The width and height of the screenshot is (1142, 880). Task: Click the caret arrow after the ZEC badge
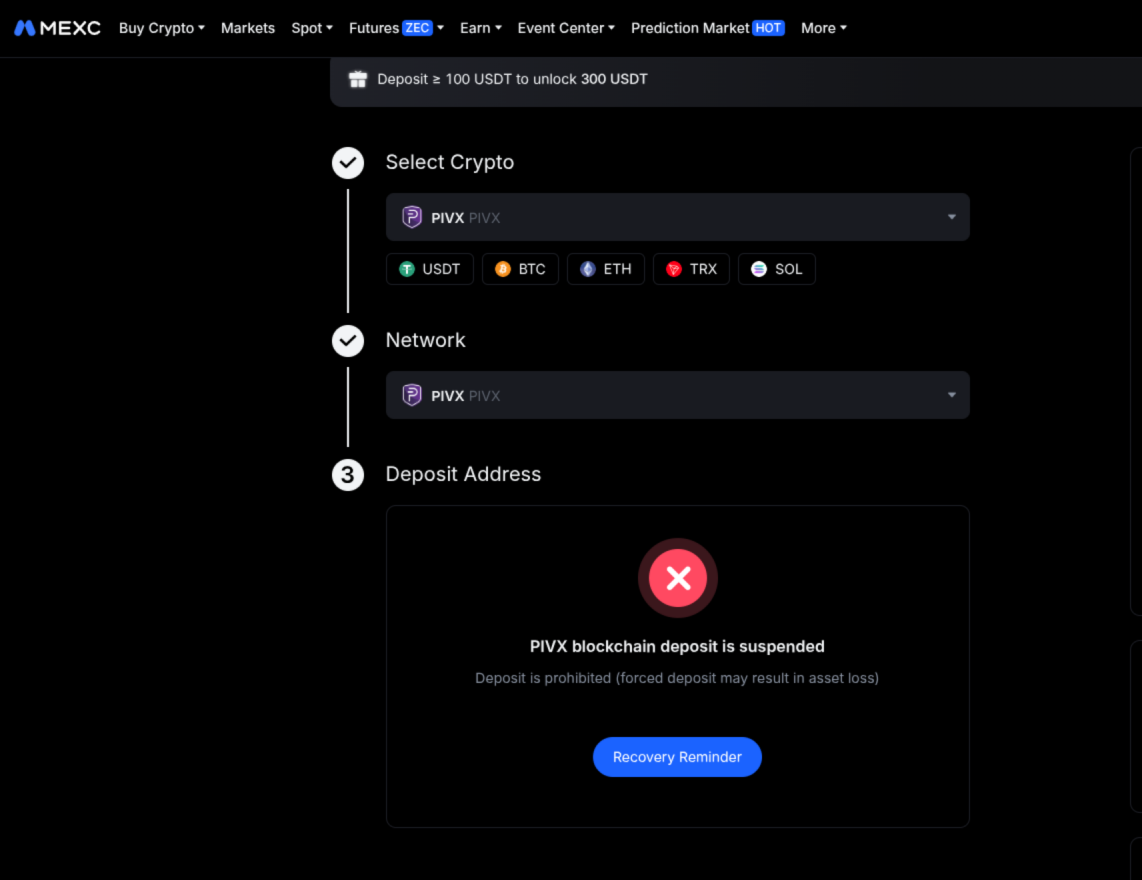[x=441, y=28]
